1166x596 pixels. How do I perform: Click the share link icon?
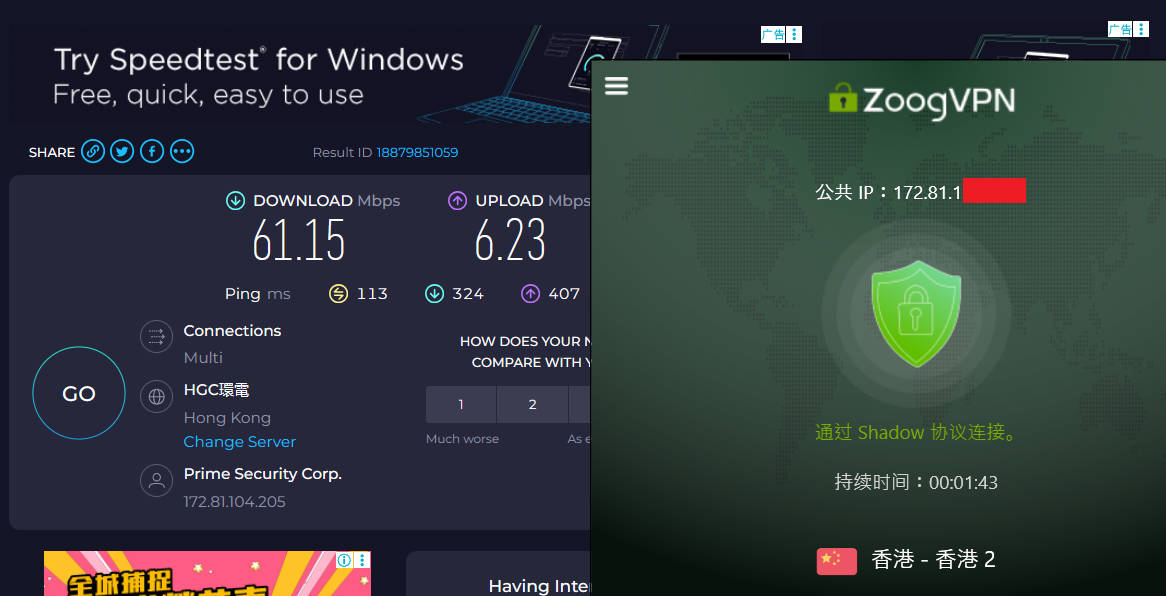point(93,152)
